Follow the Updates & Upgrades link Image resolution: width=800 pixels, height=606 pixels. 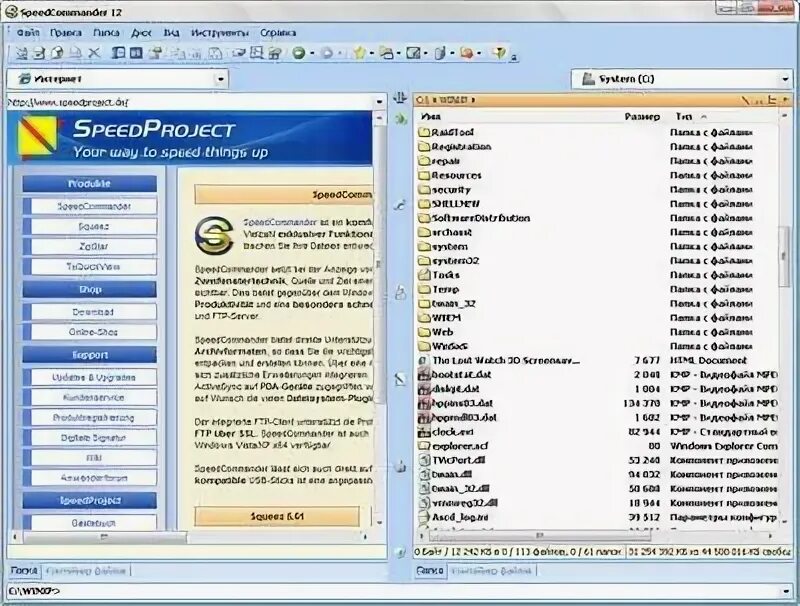[94, 377]
